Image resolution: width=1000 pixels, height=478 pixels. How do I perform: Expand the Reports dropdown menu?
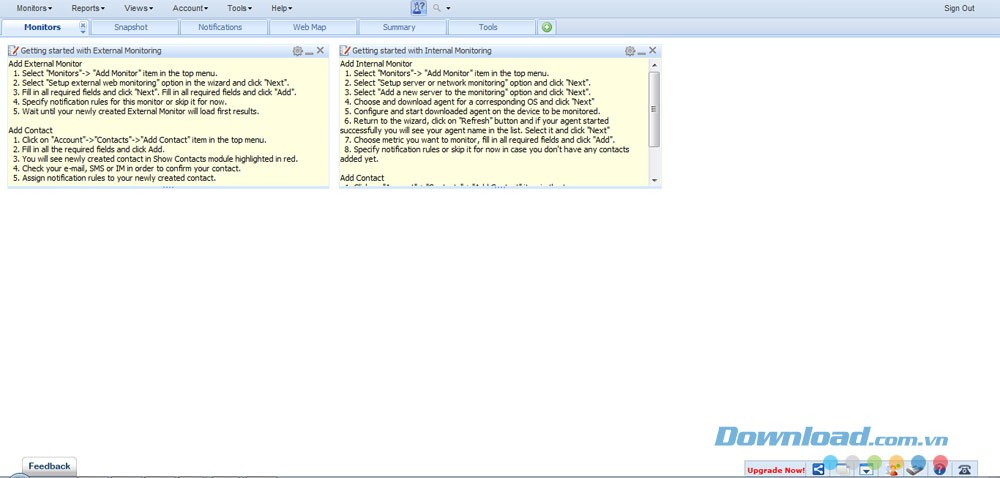coord(89,8)
